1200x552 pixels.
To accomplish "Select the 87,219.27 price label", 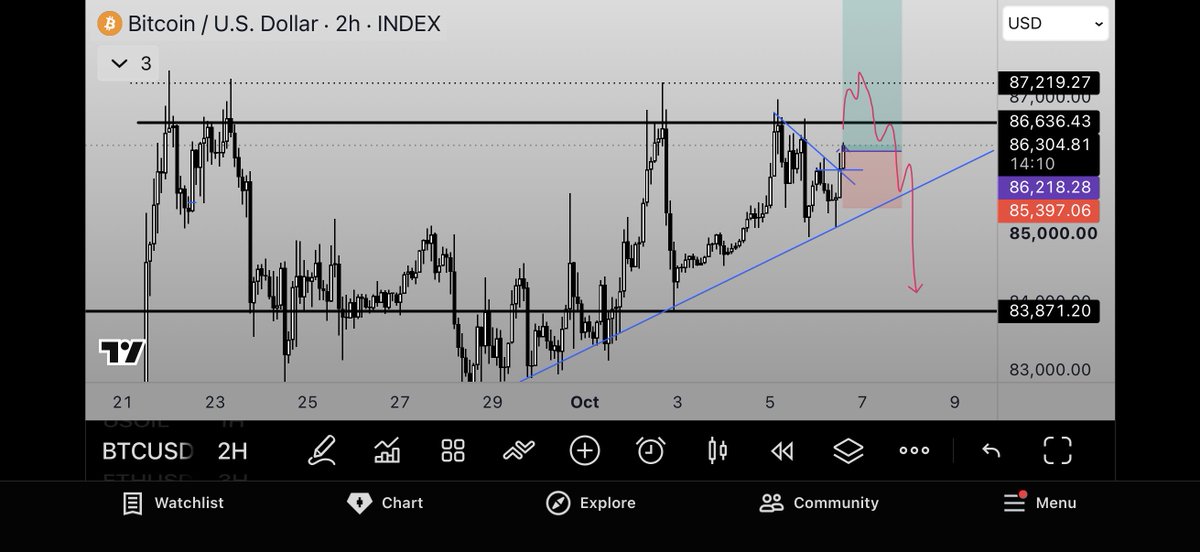I will pyautogui.click(x=1048, y=82).
